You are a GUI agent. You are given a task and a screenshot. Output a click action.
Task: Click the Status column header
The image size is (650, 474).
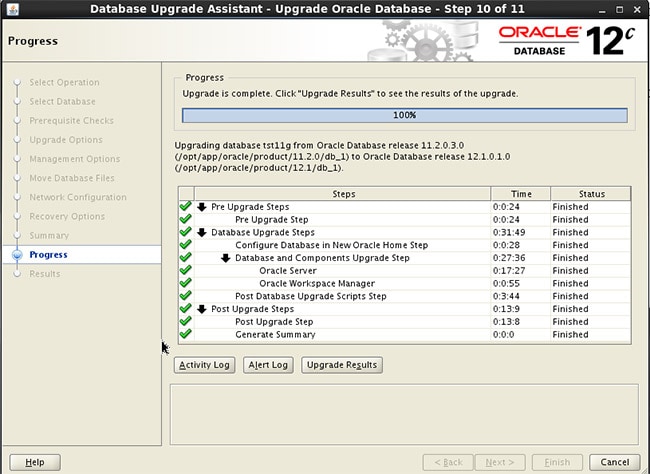click(591, 194)
